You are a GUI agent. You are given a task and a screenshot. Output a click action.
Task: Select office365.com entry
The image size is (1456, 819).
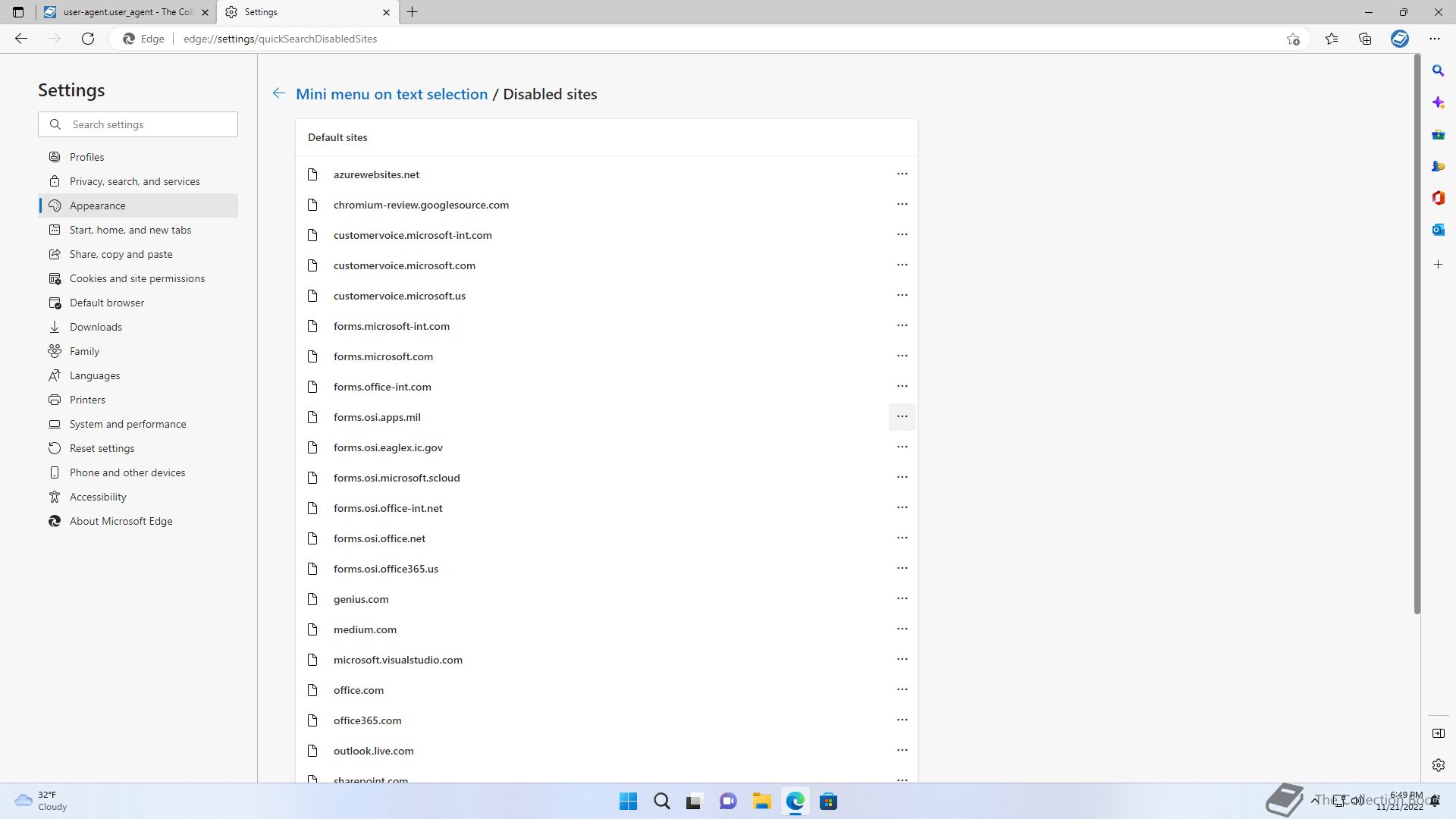point(606,720)
